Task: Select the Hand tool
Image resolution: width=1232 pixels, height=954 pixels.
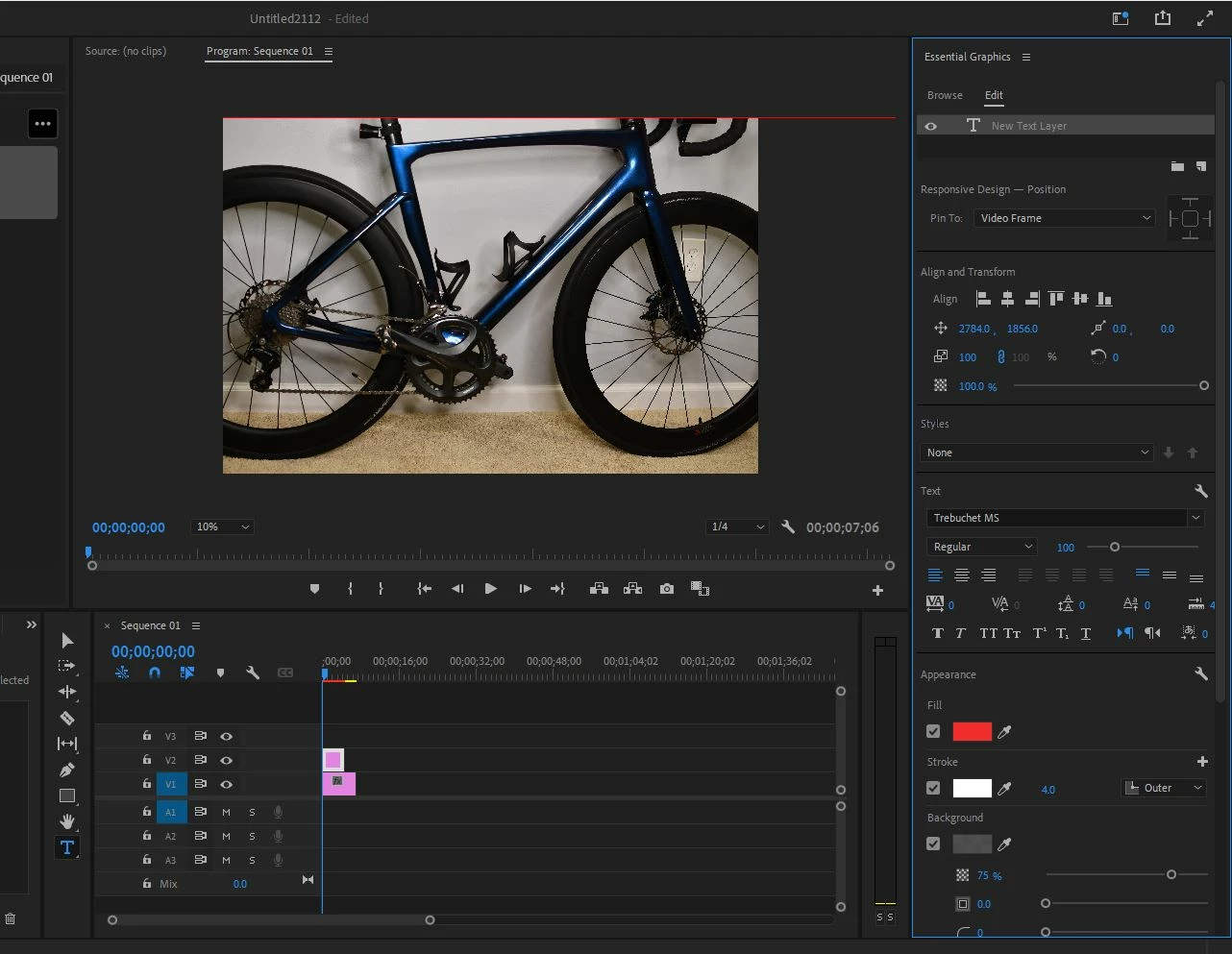Action: (x=67, y=821)
